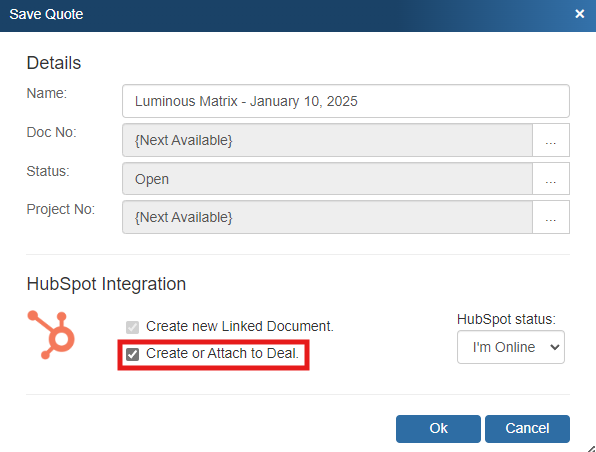The height and width of the screenshot is (452, 596).
Task: Open the Status ellipsis picker
Action: 551,179
